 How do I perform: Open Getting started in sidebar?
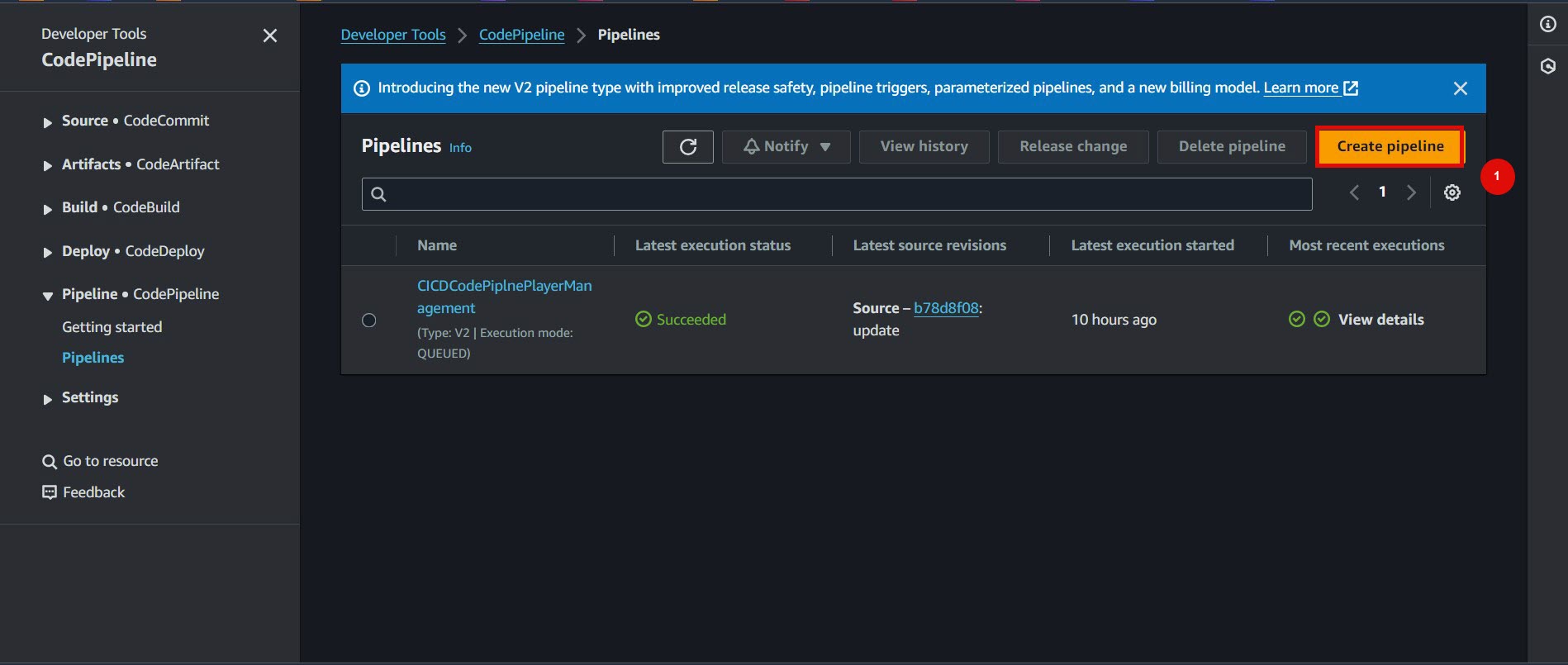click(112, 327)
